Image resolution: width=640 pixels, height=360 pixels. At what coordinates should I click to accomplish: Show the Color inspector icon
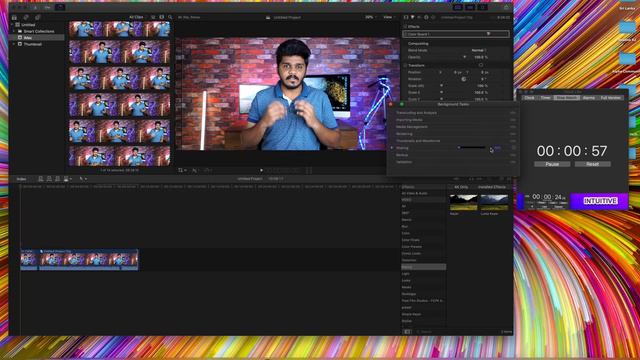[412, 18]
